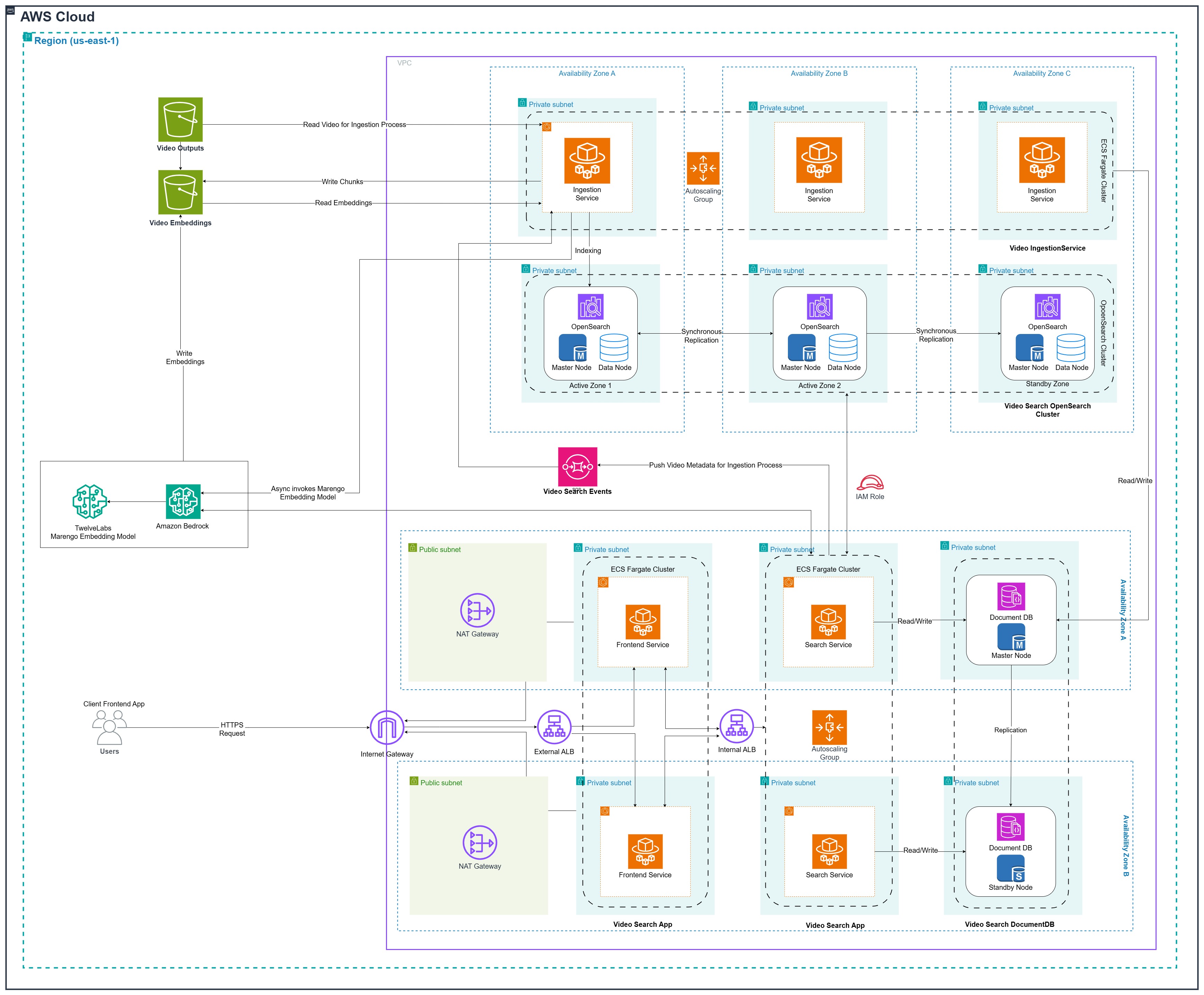Click the 'Standby Zone' label
The width and height of the screenshot is (1204, 995).
1048,384
